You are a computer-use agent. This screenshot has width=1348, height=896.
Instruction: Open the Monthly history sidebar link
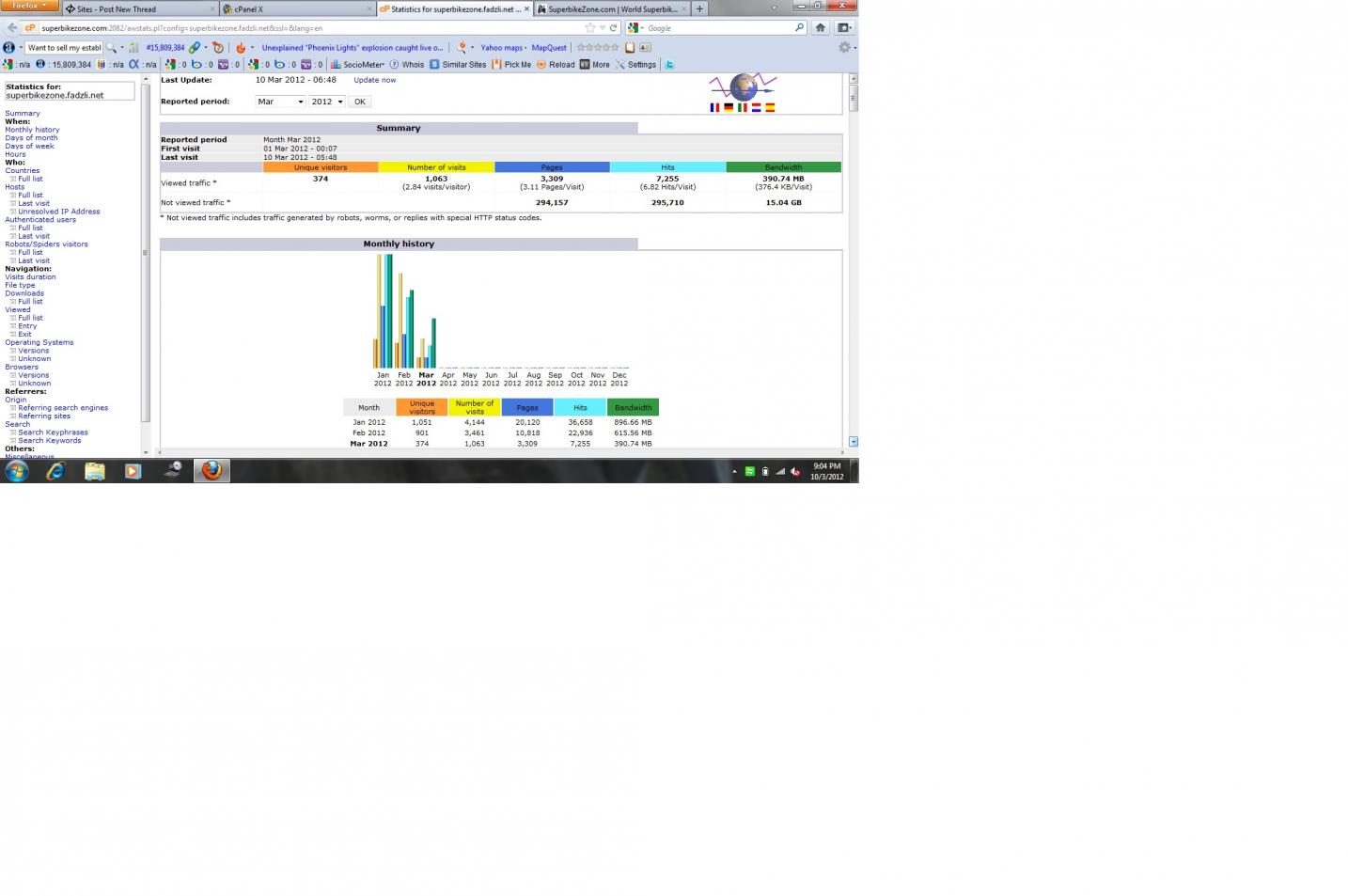point(32,130)
